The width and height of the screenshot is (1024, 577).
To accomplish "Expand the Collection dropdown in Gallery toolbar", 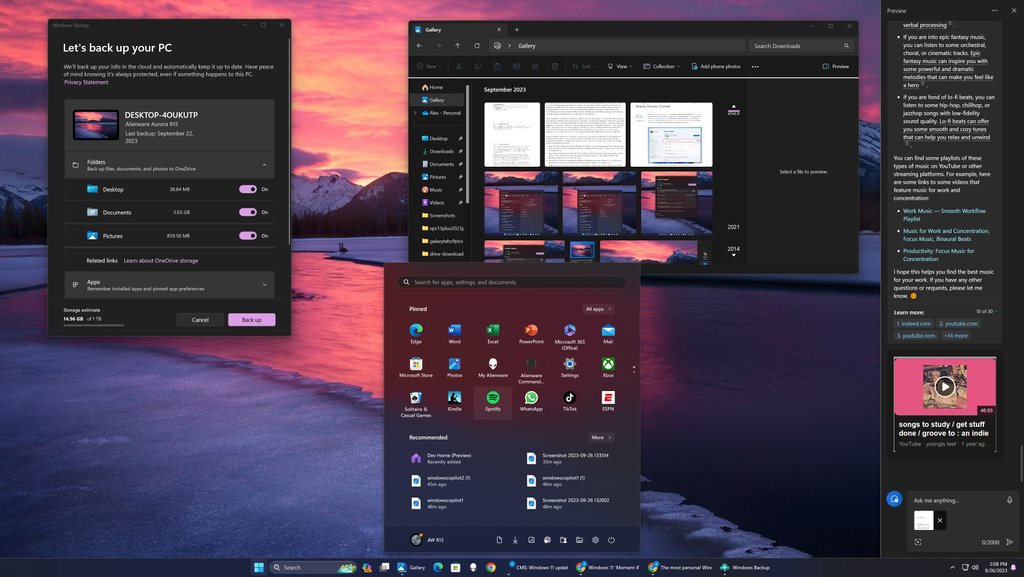I will (661, 66).
